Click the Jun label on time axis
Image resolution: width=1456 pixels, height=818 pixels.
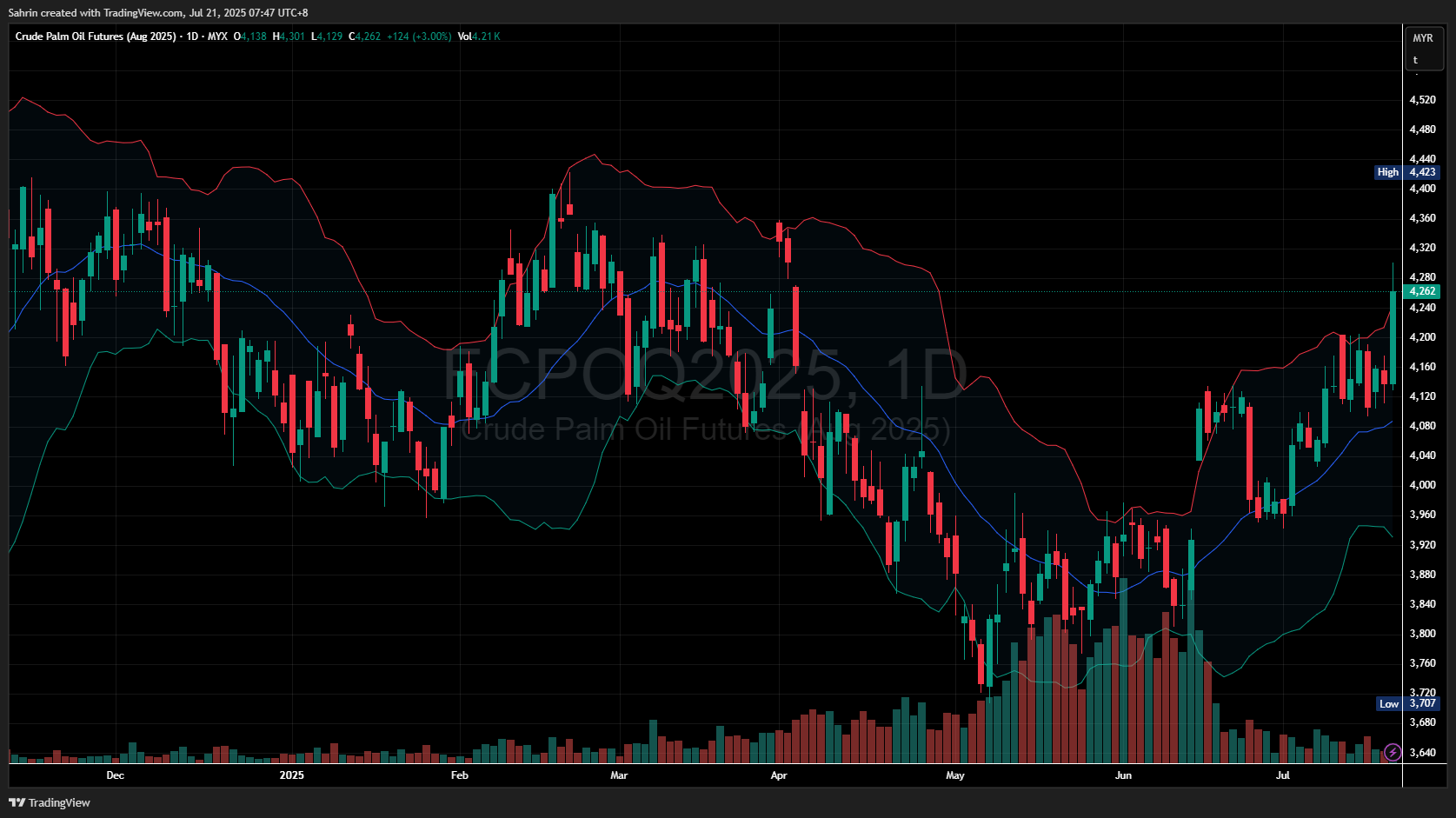point(1123,775)
